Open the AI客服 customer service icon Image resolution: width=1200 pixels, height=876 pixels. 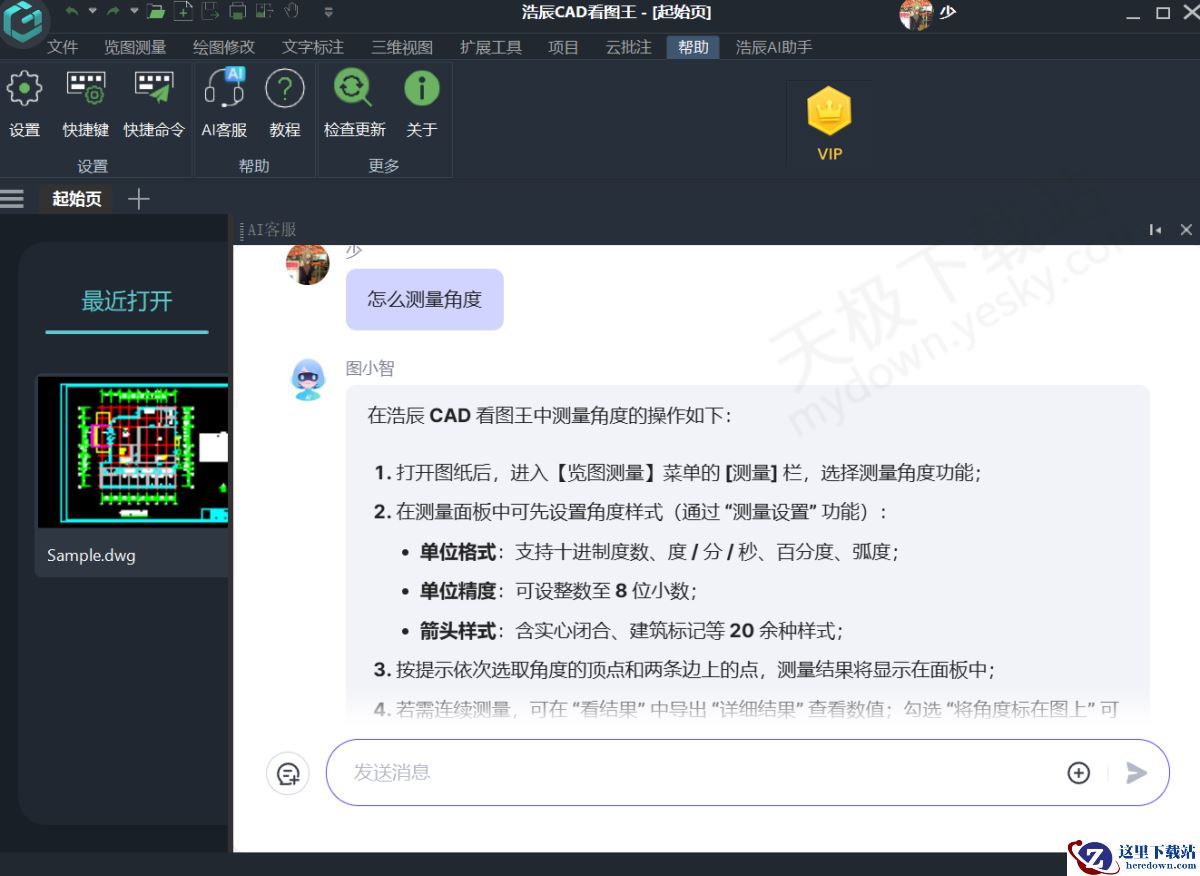tap(224, 87)
